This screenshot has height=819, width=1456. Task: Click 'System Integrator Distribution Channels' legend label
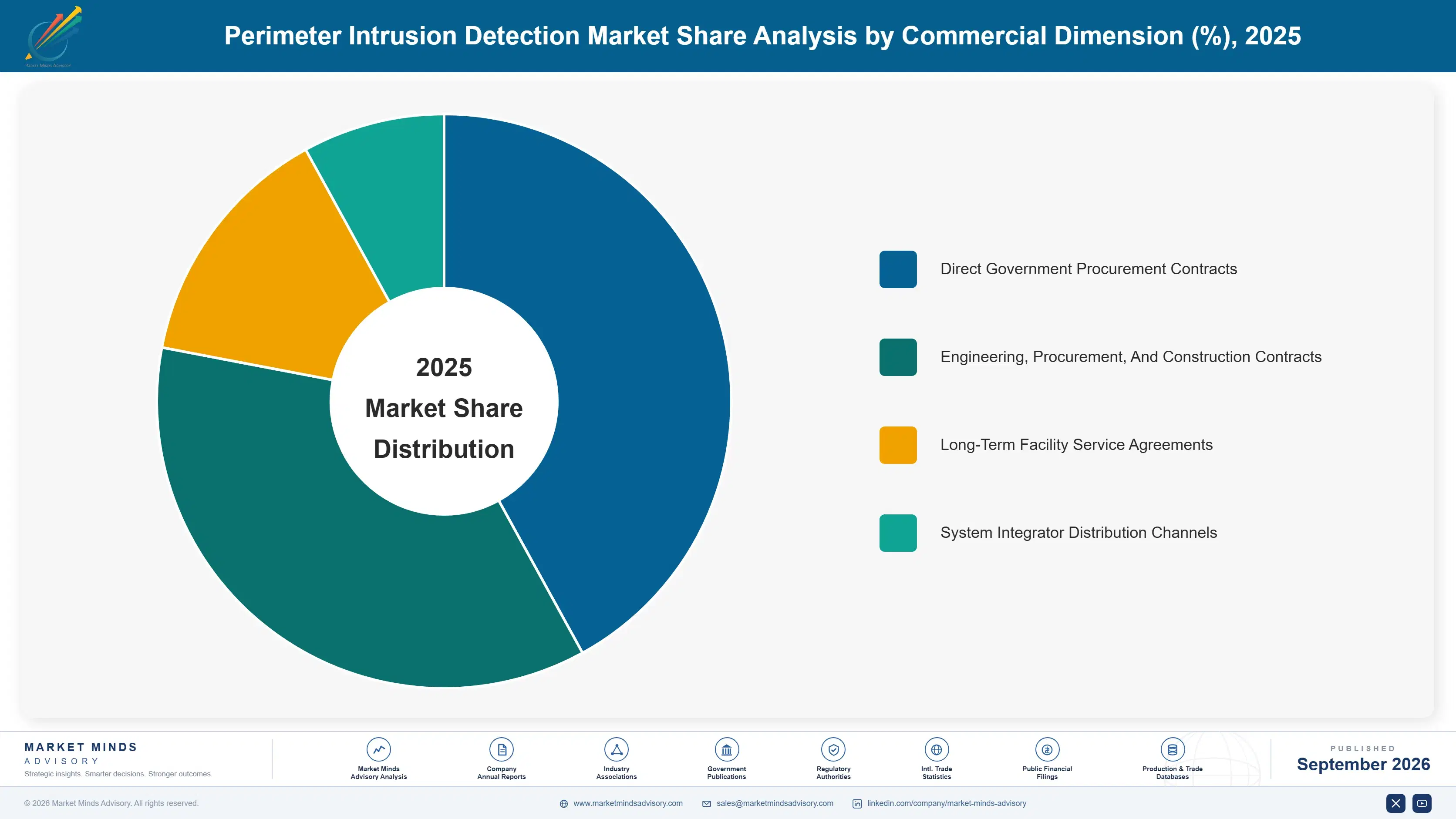tap(1079, 533)
